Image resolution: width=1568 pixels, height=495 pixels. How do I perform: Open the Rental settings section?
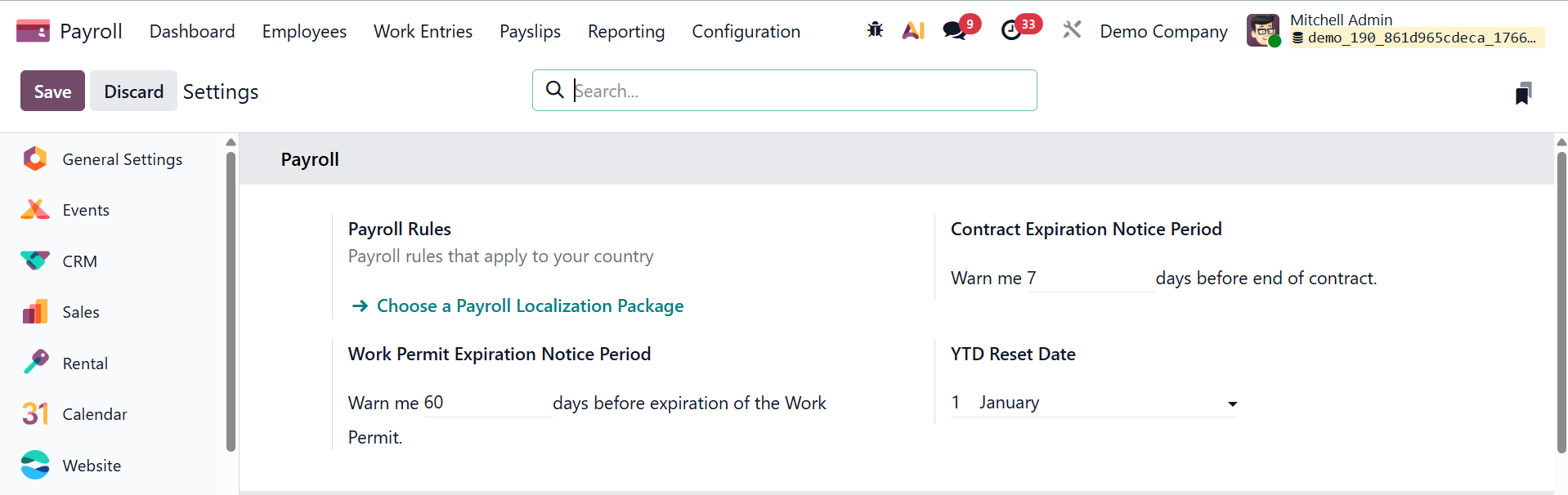click(85, 363)
